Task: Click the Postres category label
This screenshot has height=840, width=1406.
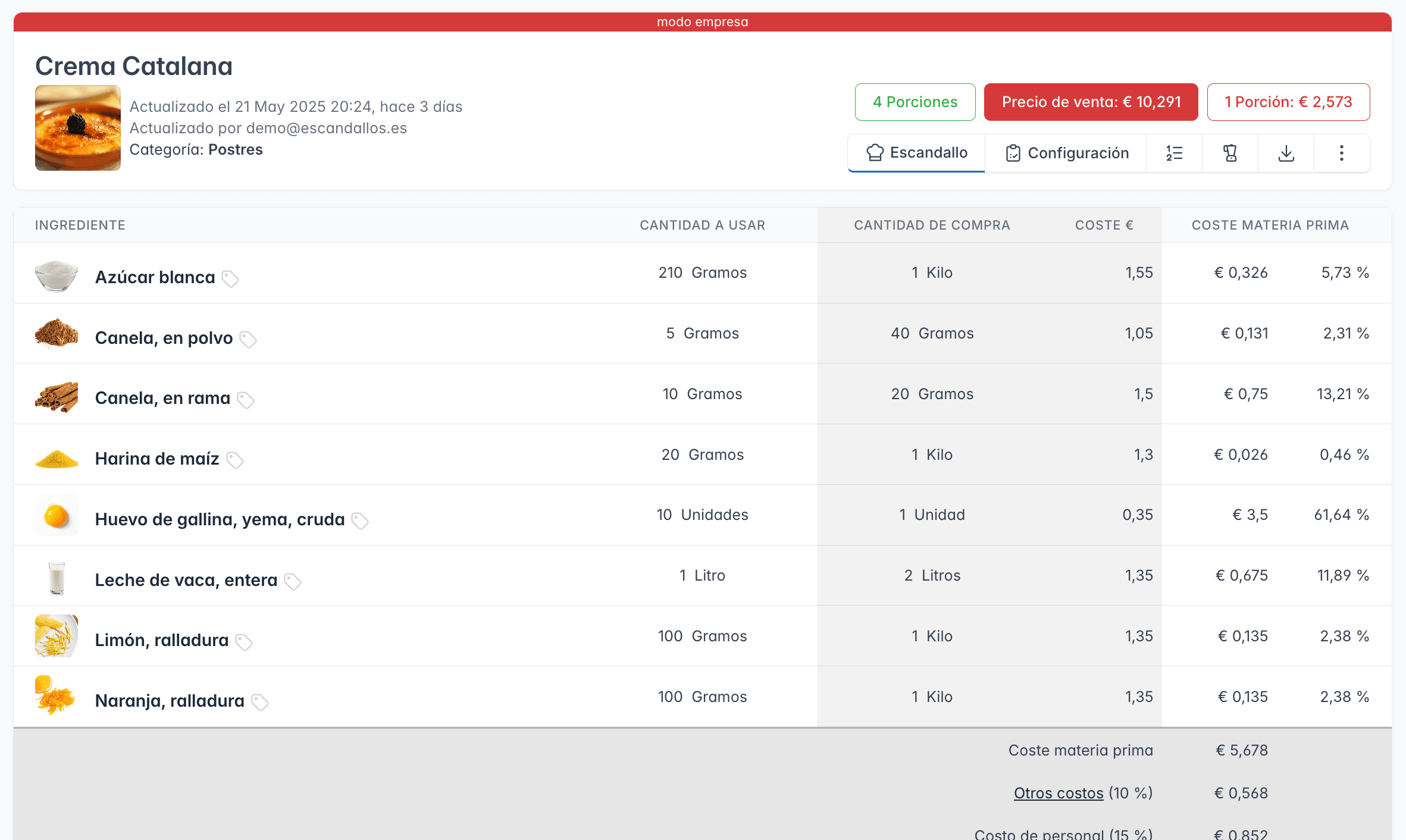Action: coord(236,149)
